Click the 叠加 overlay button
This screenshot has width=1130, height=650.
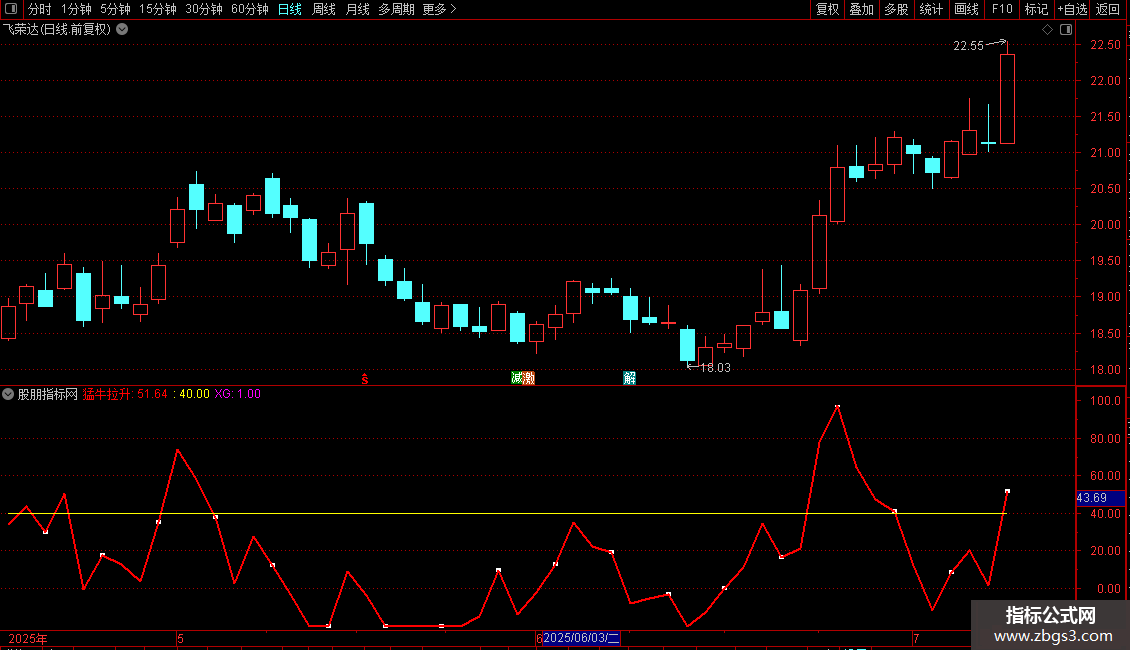click(861, 9)
